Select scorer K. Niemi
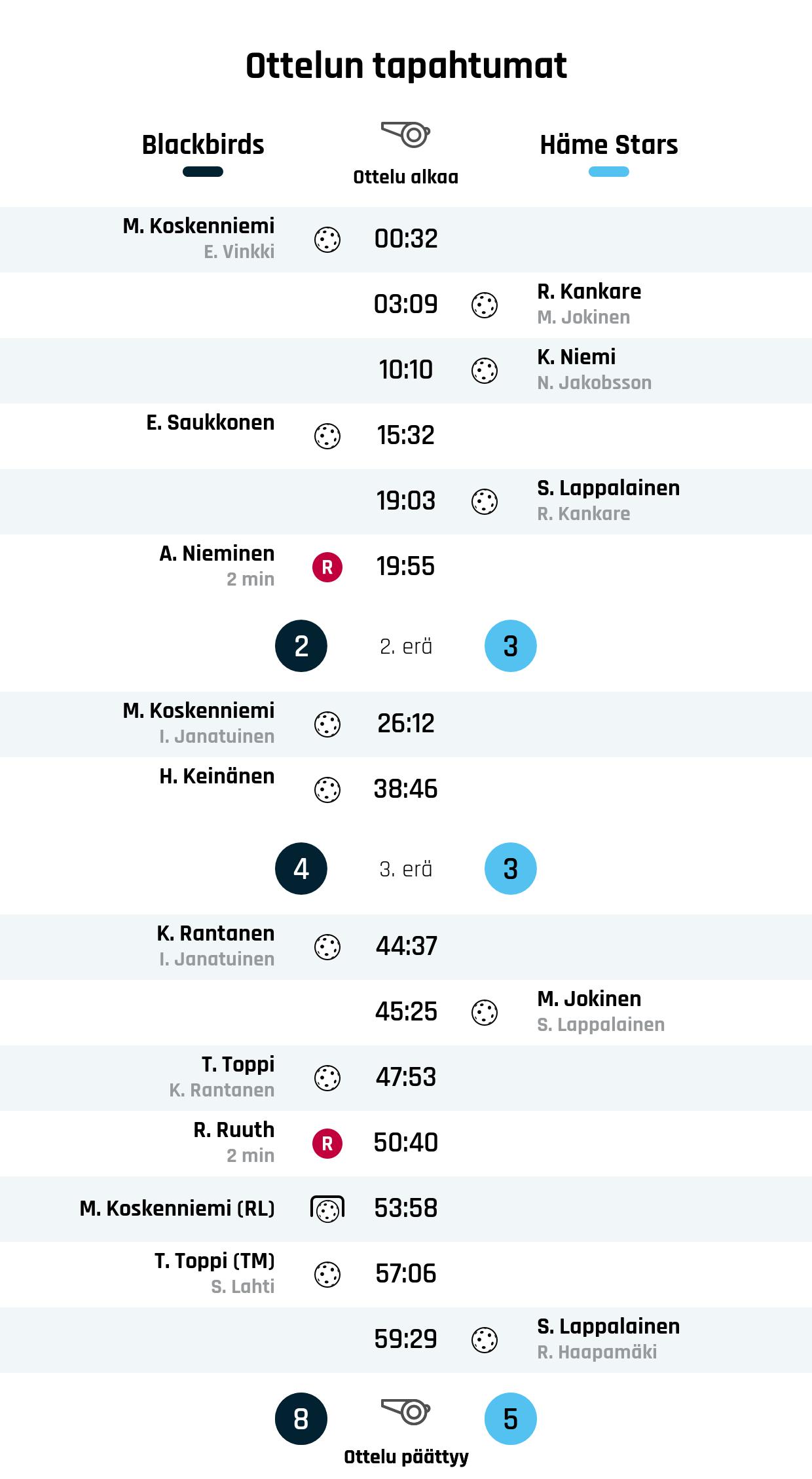This screenshot has width=812, height=1479. click(576, 357)
